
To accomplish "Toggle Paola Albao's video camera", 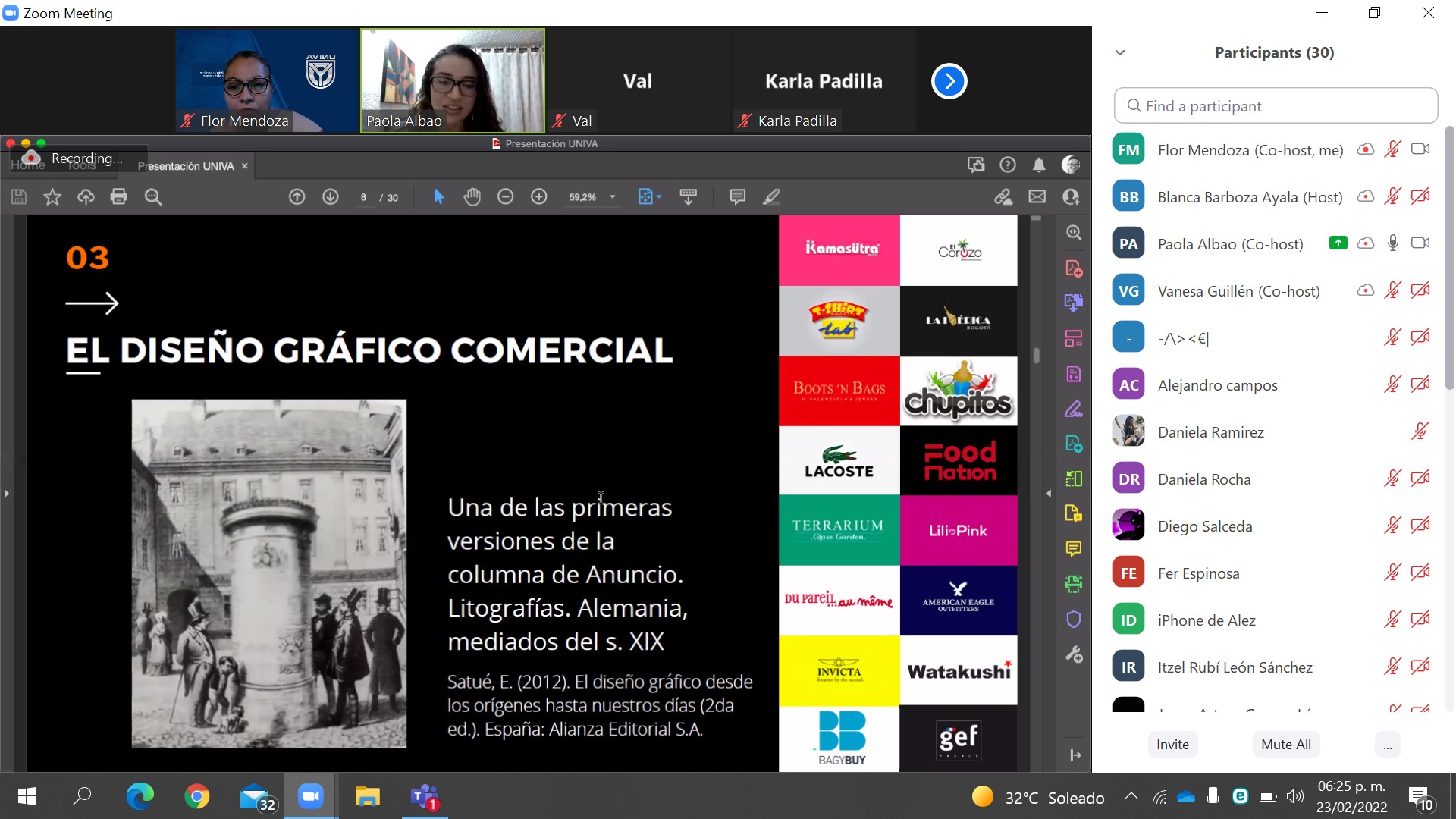I will pos(1420,243).
